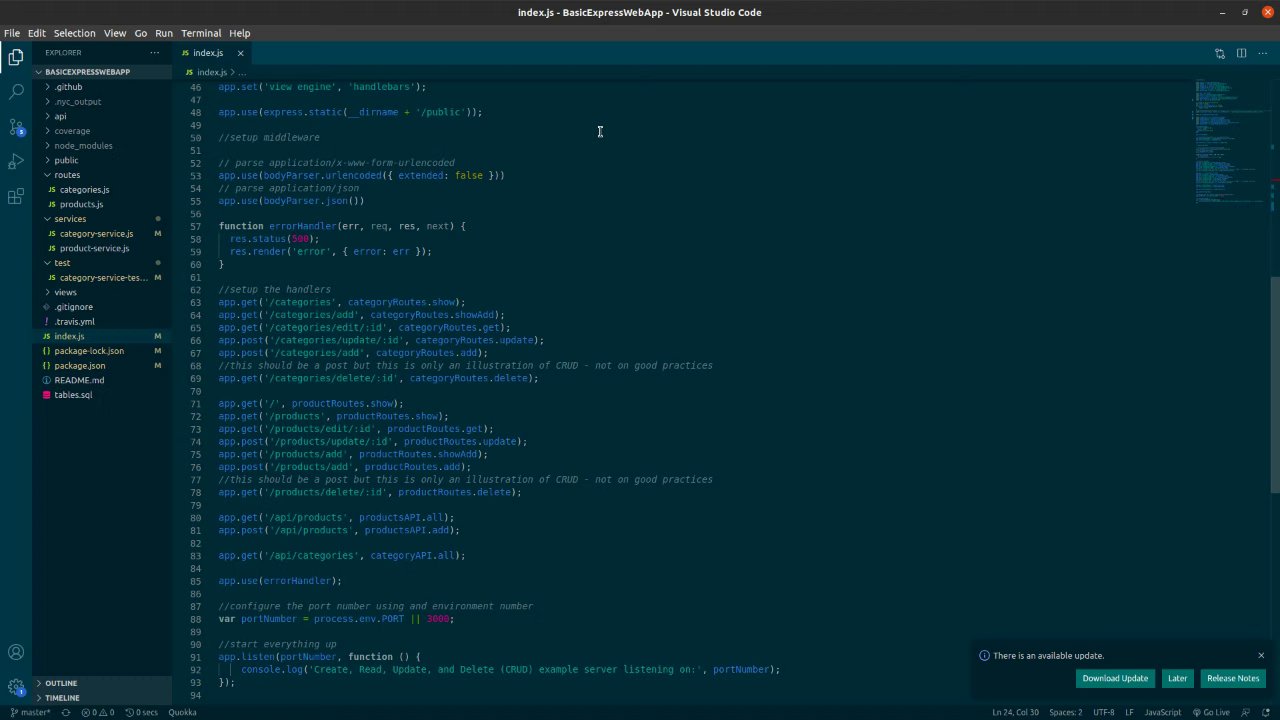
Task: Open the Search view in the activity bar
Action: pyautogui.click(x=16, y=92)
